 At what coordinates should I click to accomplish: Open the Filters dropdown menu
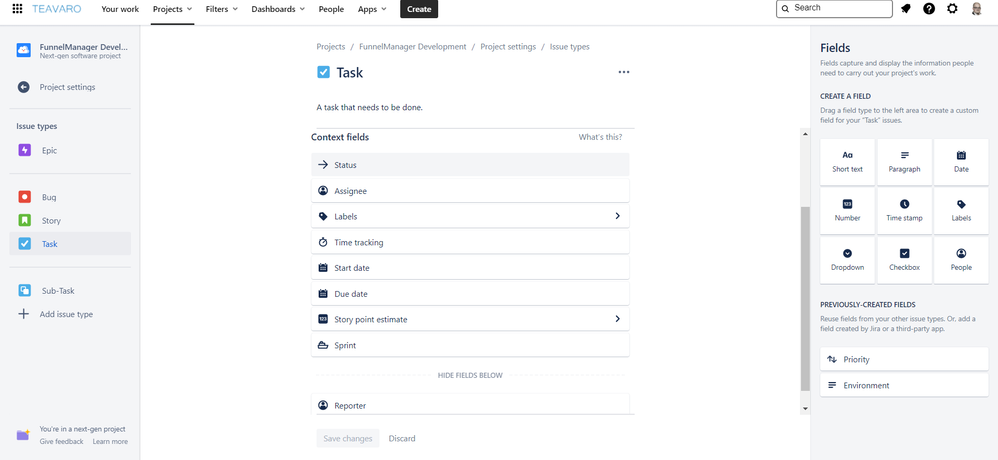(221, 9)
